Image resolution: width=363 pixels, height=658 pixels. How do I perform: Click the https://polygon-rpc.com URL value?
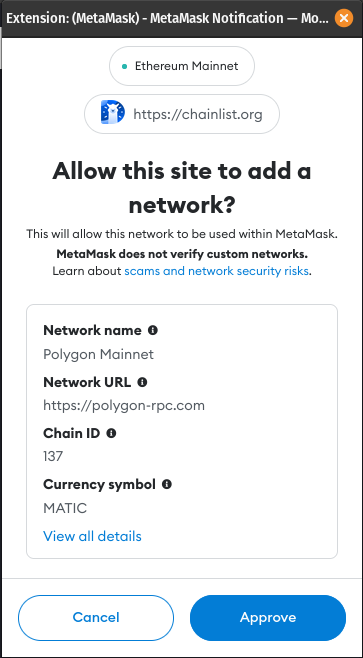[124, 406]
